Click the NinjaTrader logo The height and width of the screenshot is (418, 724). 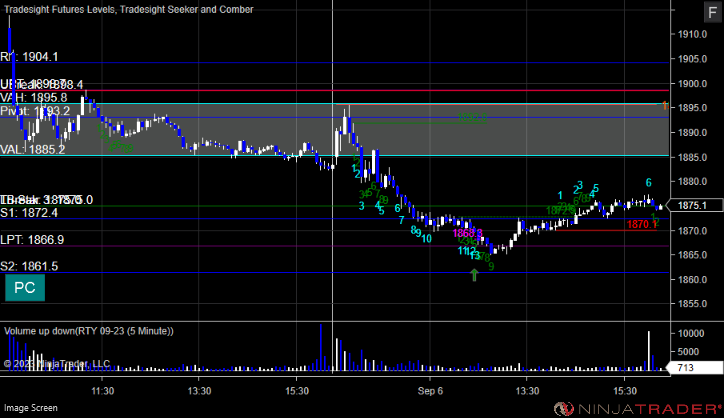tap(637, 408)
